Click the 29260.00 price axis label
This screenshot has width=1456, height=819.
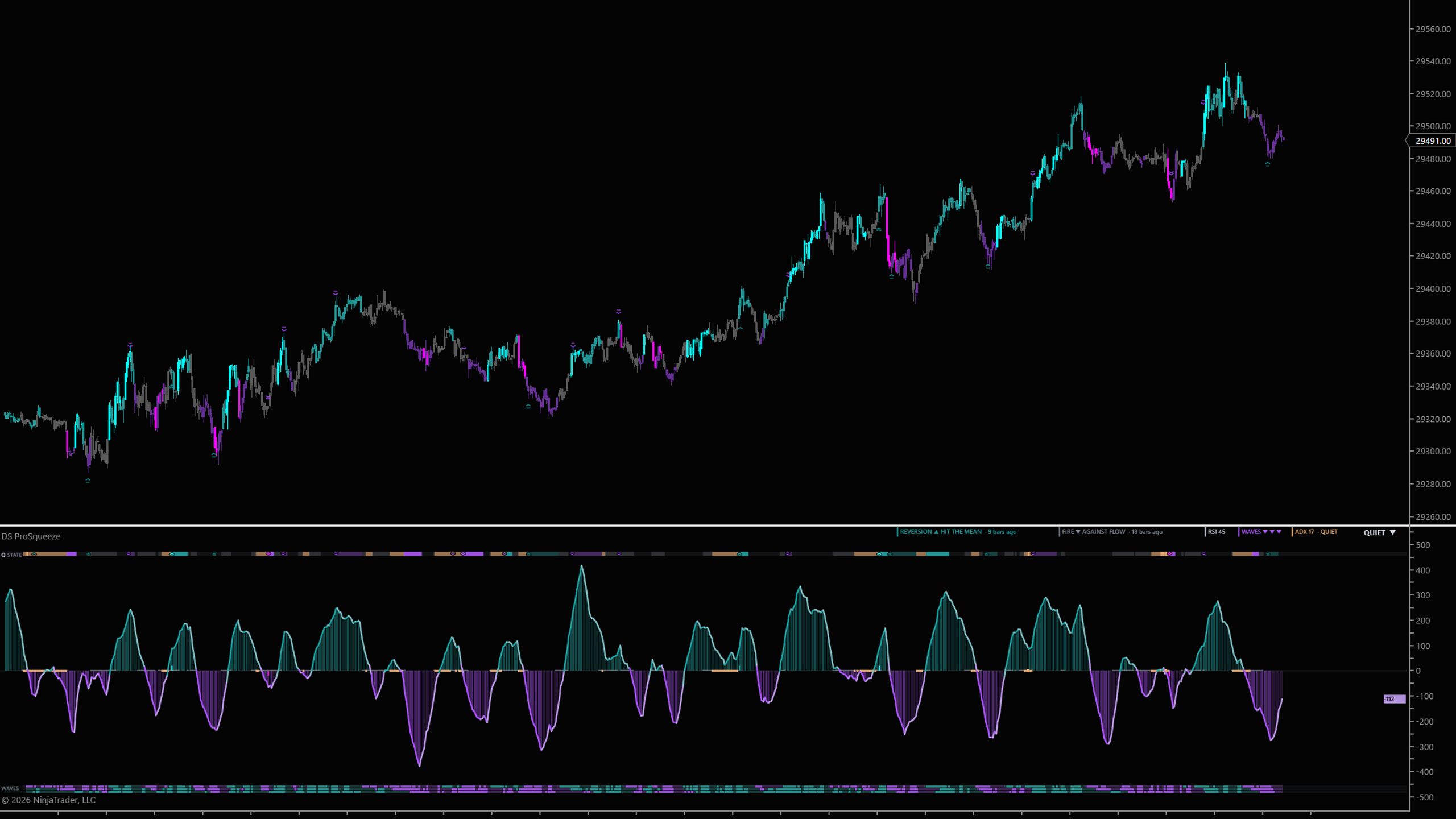click(1433, 517)
